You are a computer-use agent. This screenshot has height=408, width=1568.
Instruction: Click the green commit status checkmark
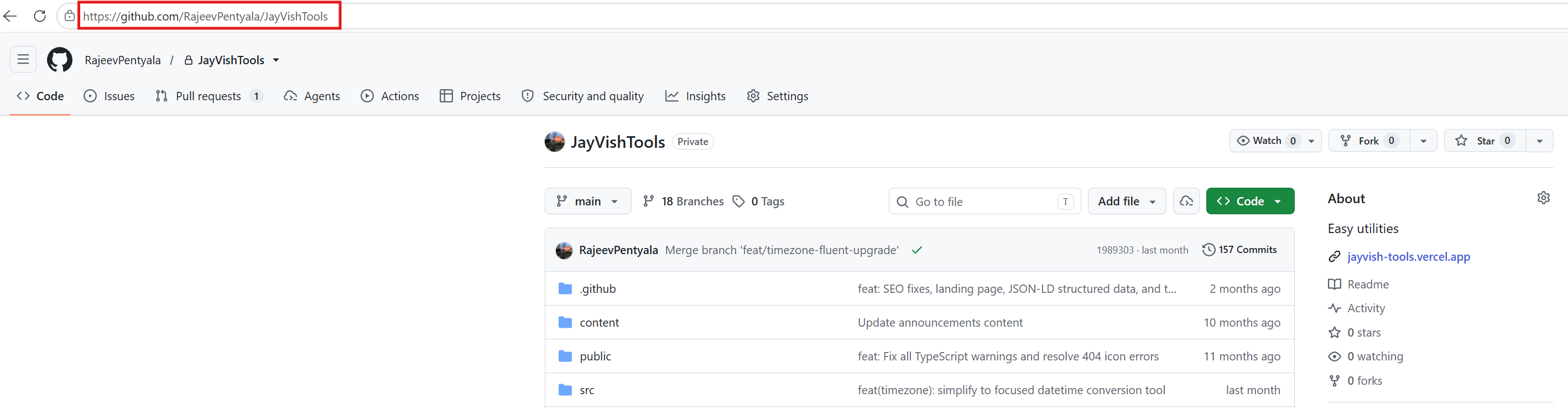[916, 250]
